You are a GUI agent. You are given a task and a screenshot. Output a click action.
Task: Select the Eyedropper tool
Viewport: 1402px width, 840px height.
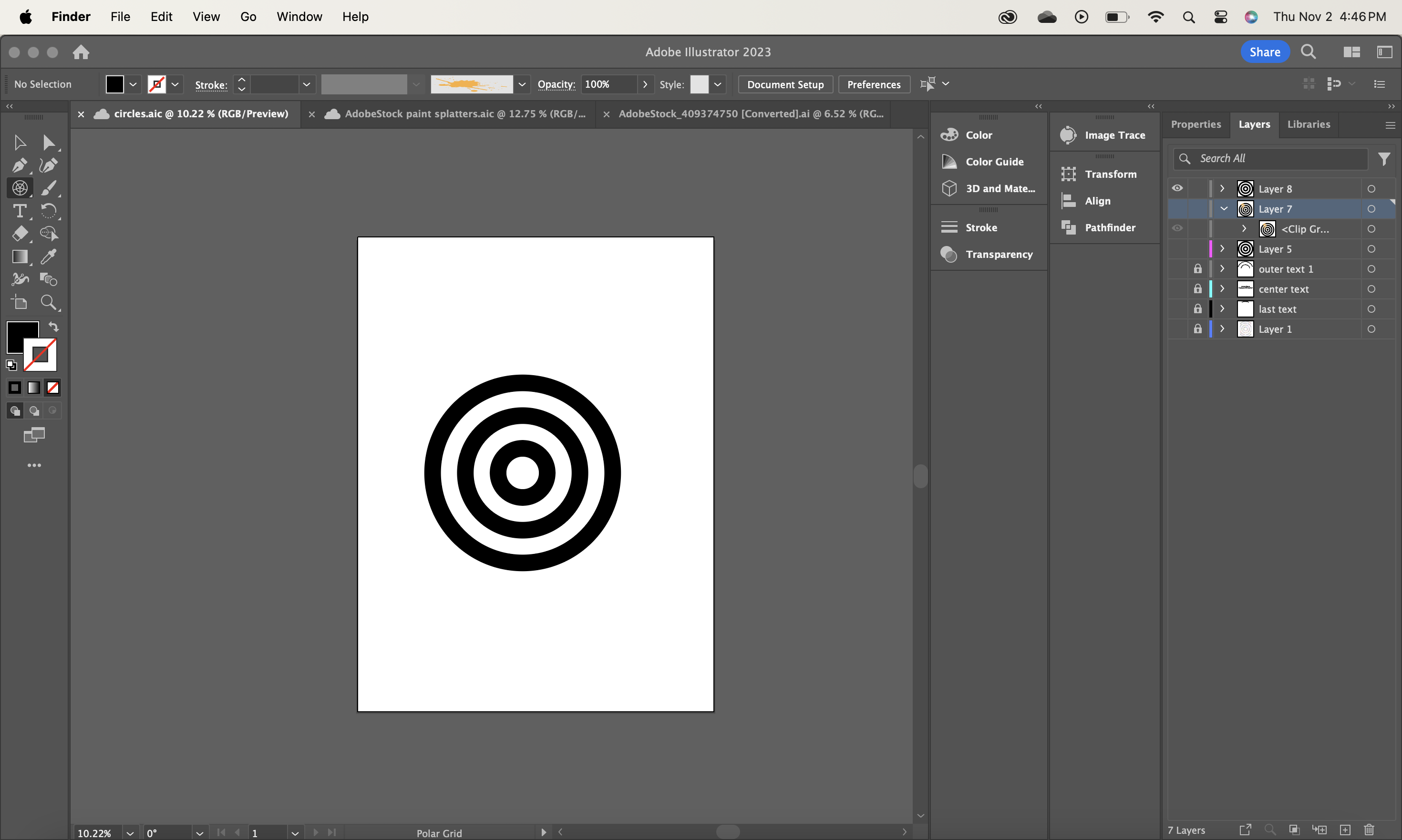[x=50, y=256]
